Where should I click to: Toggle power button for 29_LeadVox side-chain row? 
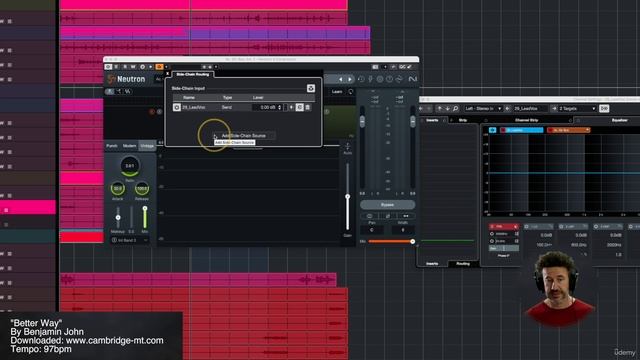(x=177, y=107)
